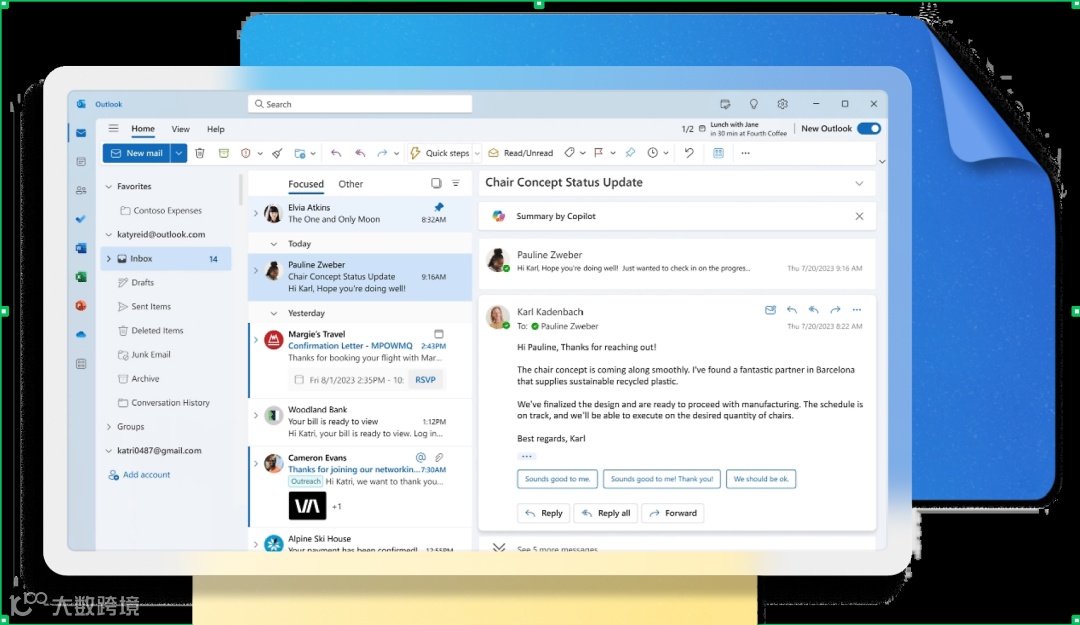Toggle Read/Unread for selected message

[x=521, y=153]
